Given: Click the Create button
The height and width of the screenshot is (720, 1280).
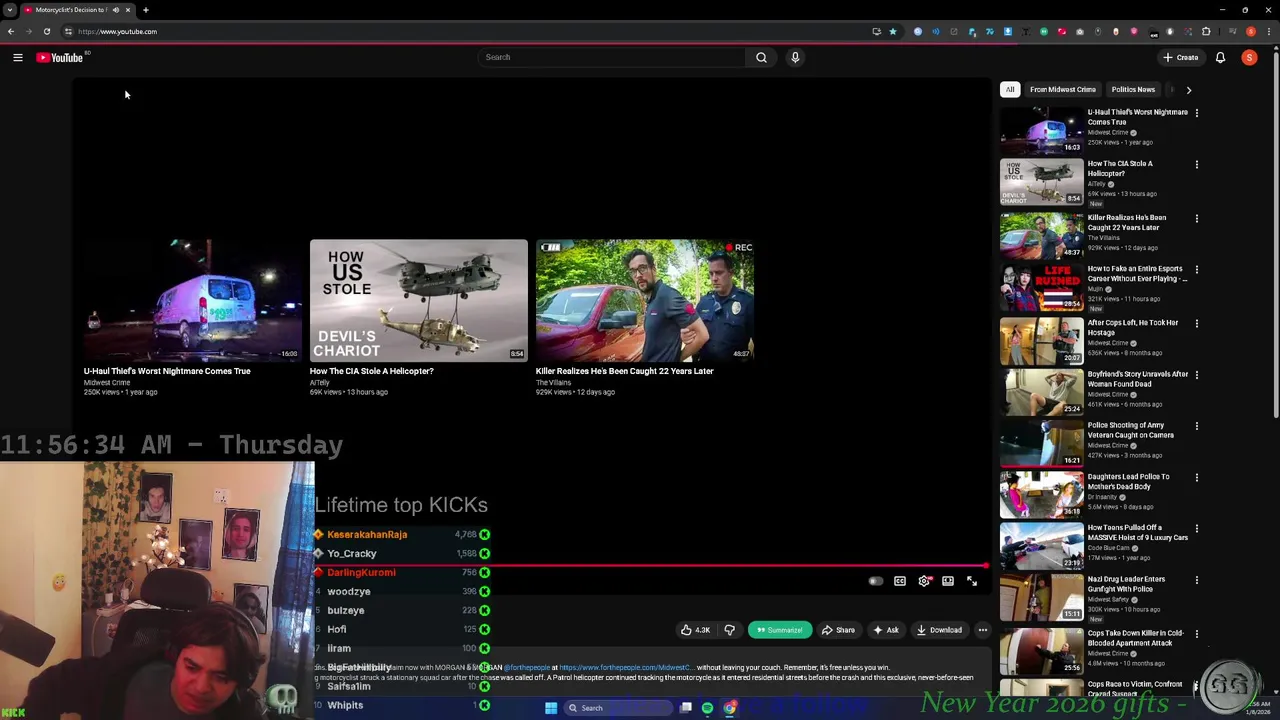Looking at the screenshot, I should click(x=1181, y=57).
